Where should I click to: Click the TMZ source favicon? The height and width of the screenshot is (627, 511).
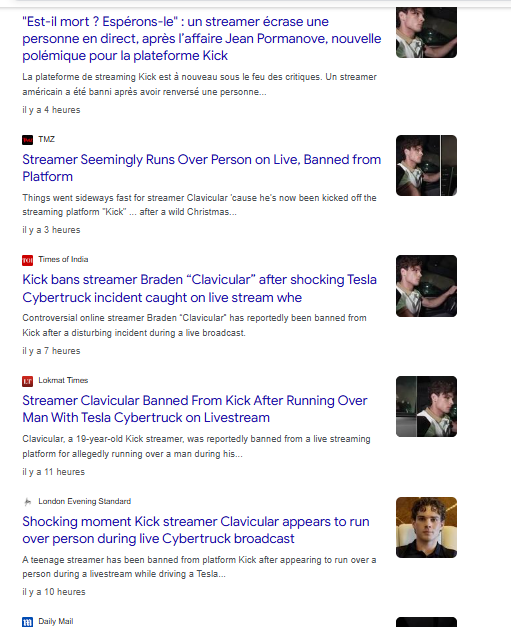pos(27,140)
